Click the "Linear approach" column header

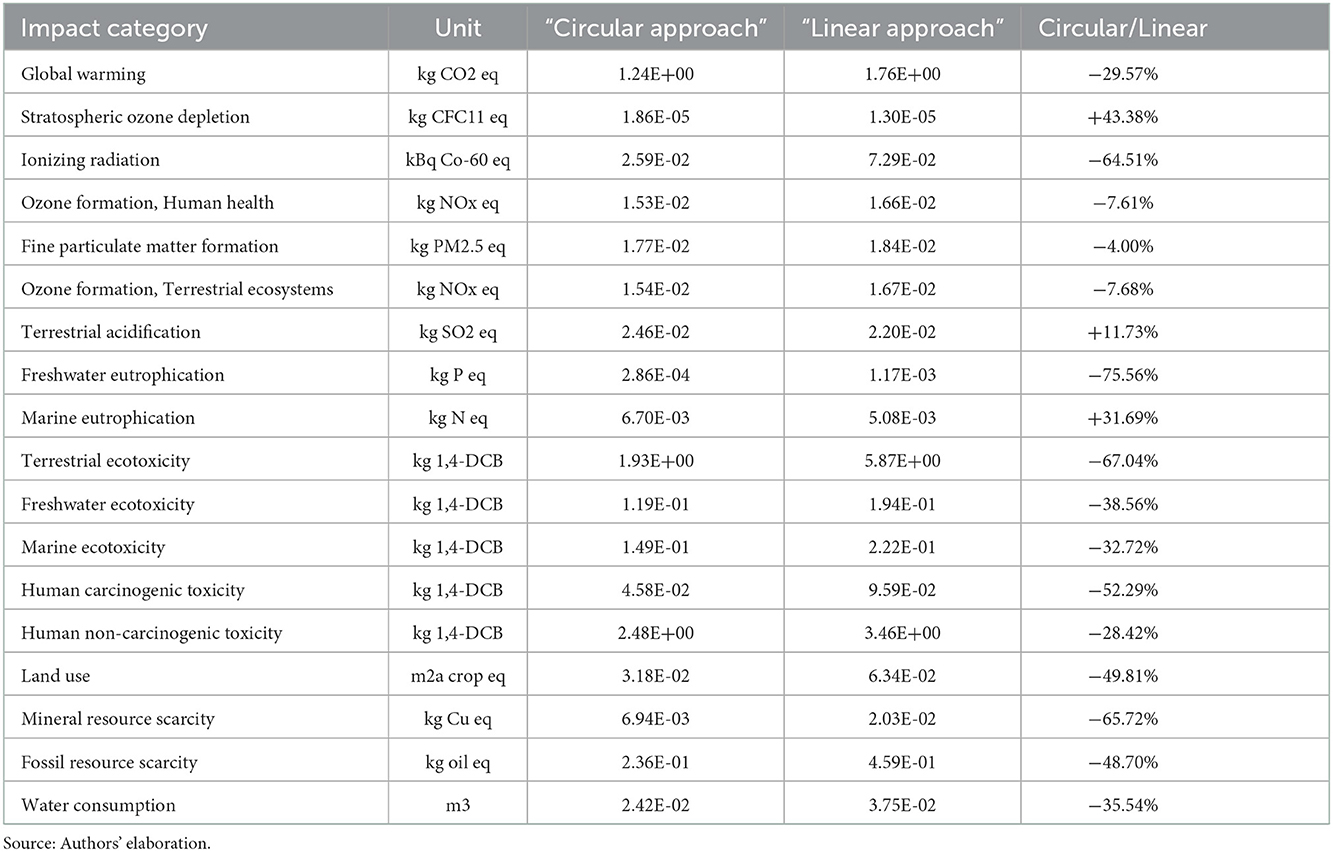click(x=902, y=27)
